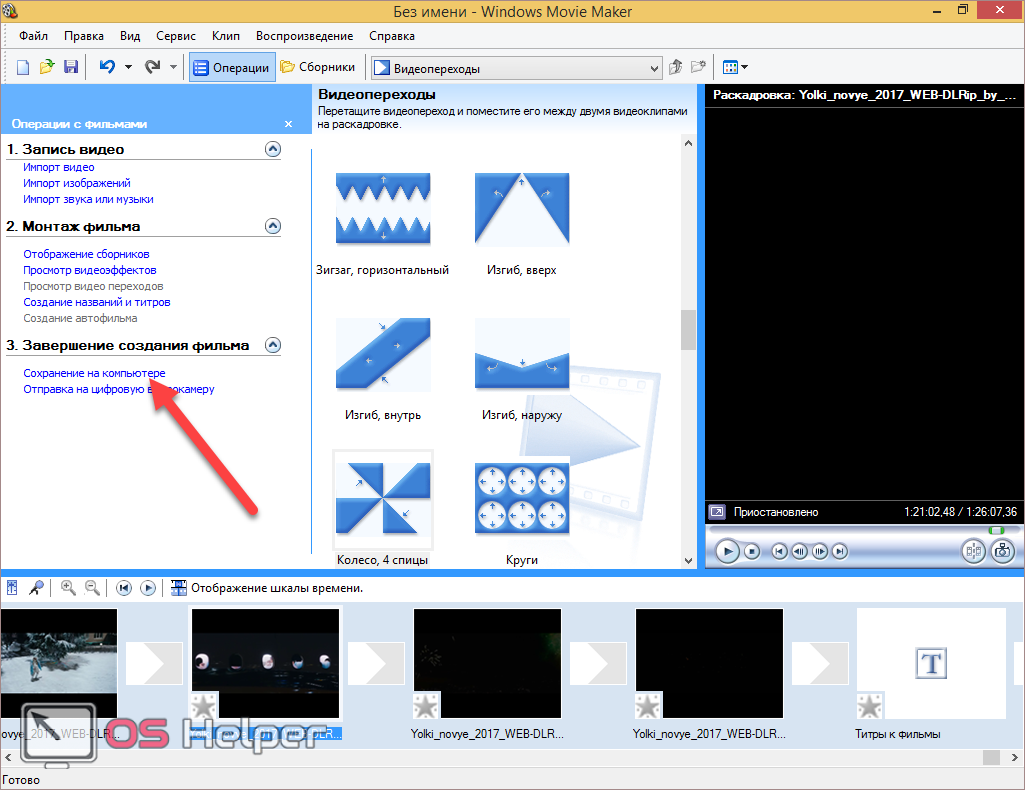The width and height of the screenshot is (1025, 790).
Task: Click the New project icon
Action: pos(22,68)
